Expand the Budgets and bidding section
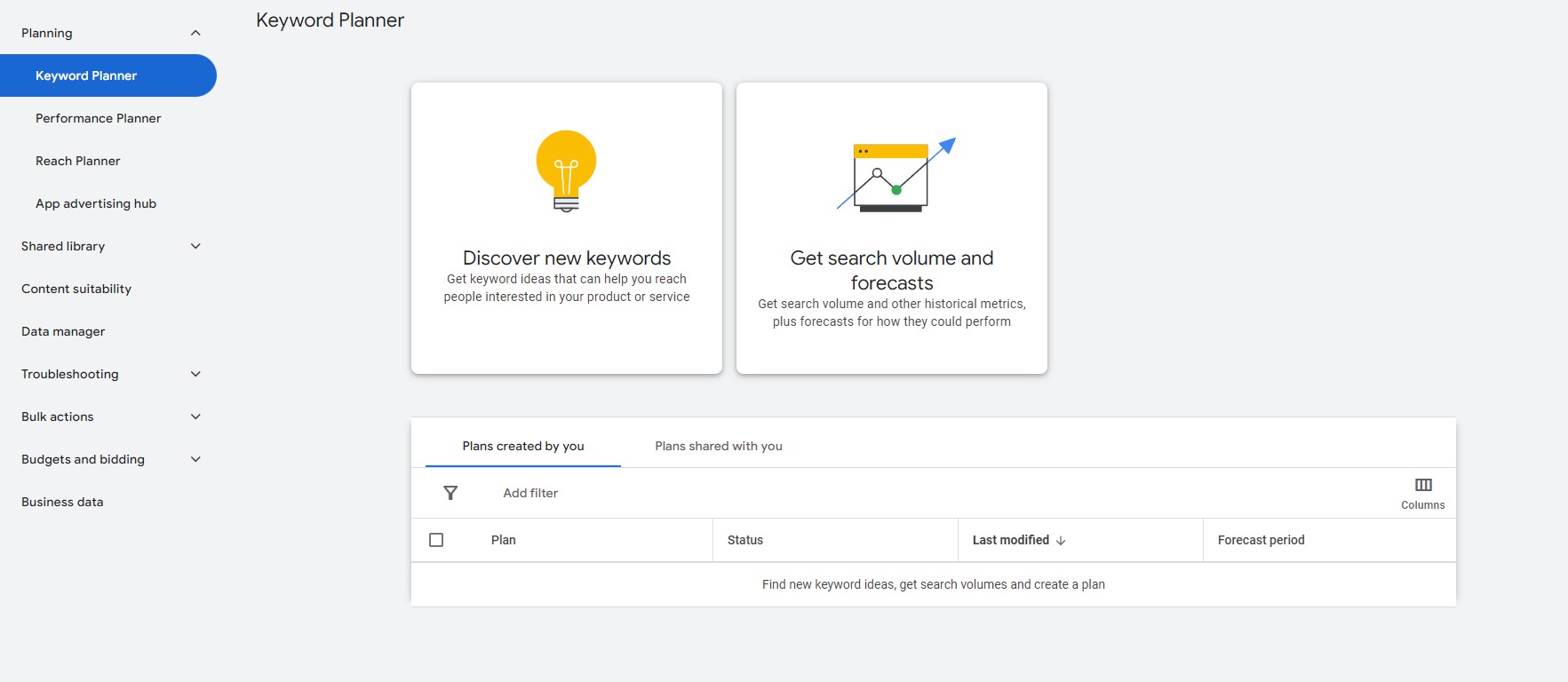Viewport: 1568px width, 682px height. pos(195,459)
